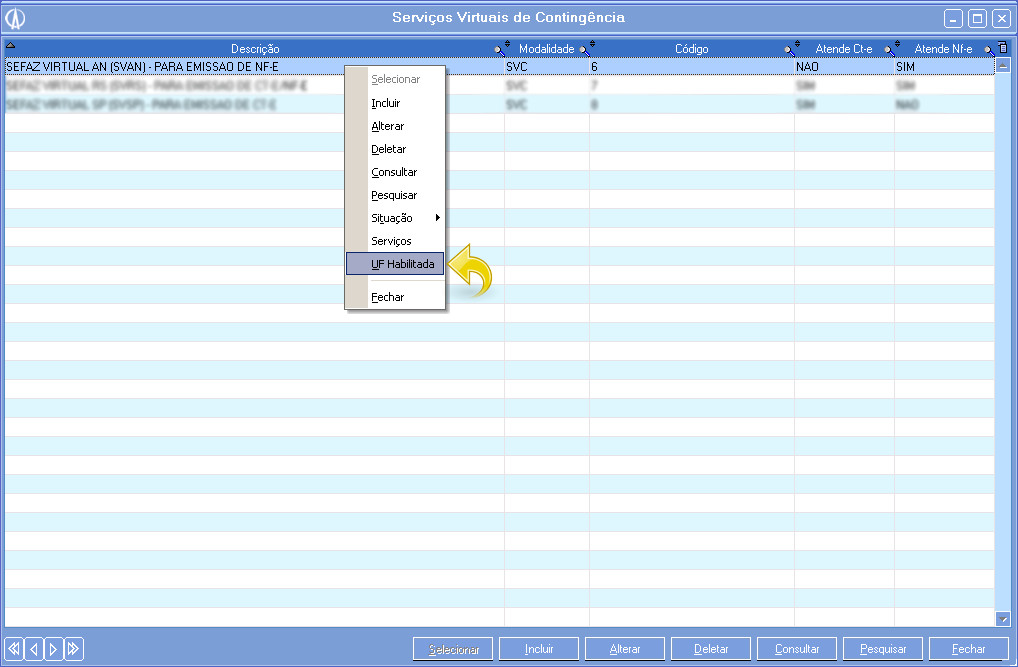Click the application logo in the title bar
Screen dimensions: 1018x667
click(x=15, y=18)
